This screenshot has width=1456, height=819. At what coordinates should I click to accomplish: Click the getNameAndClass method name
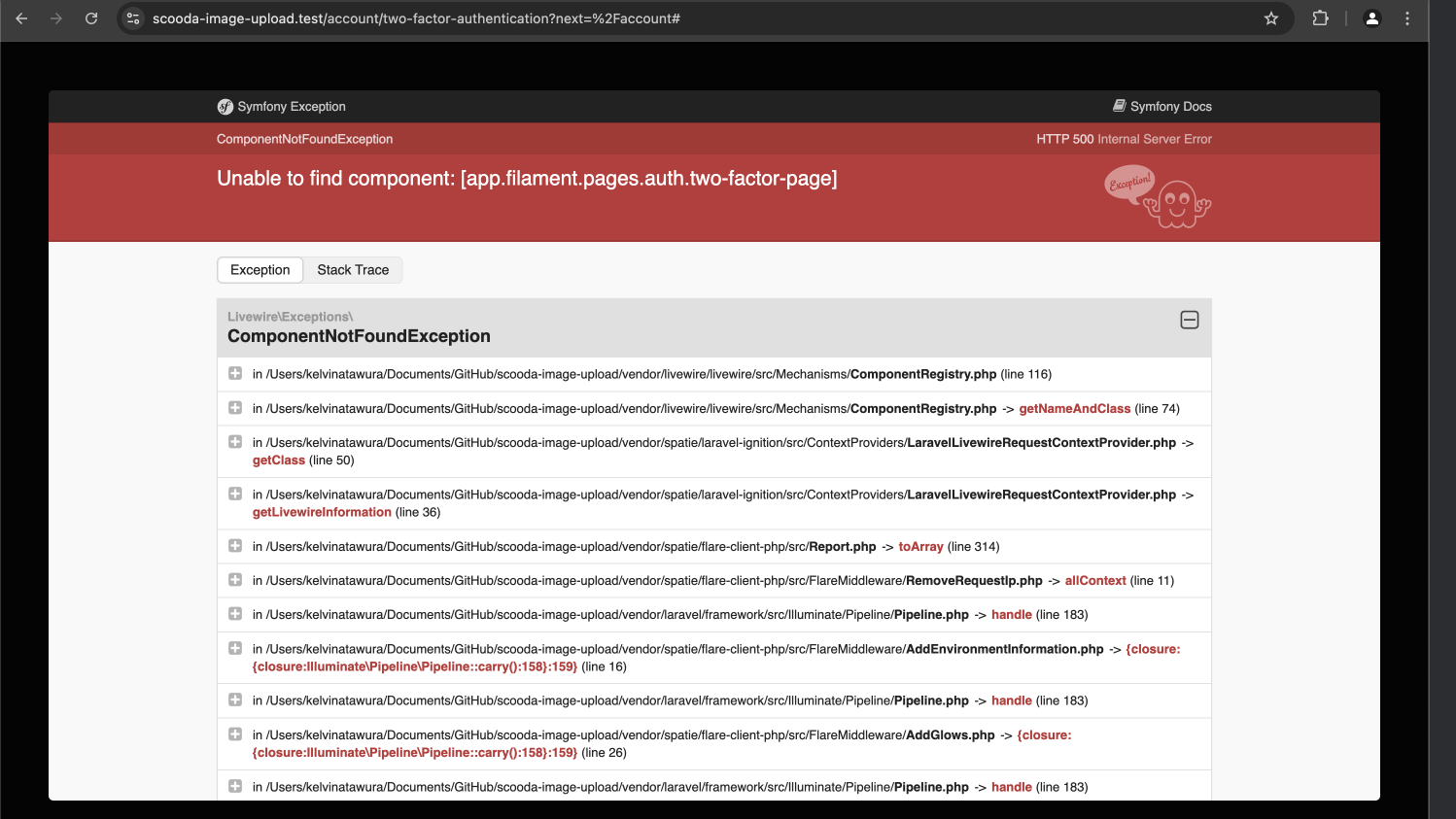coord(1075,409)
